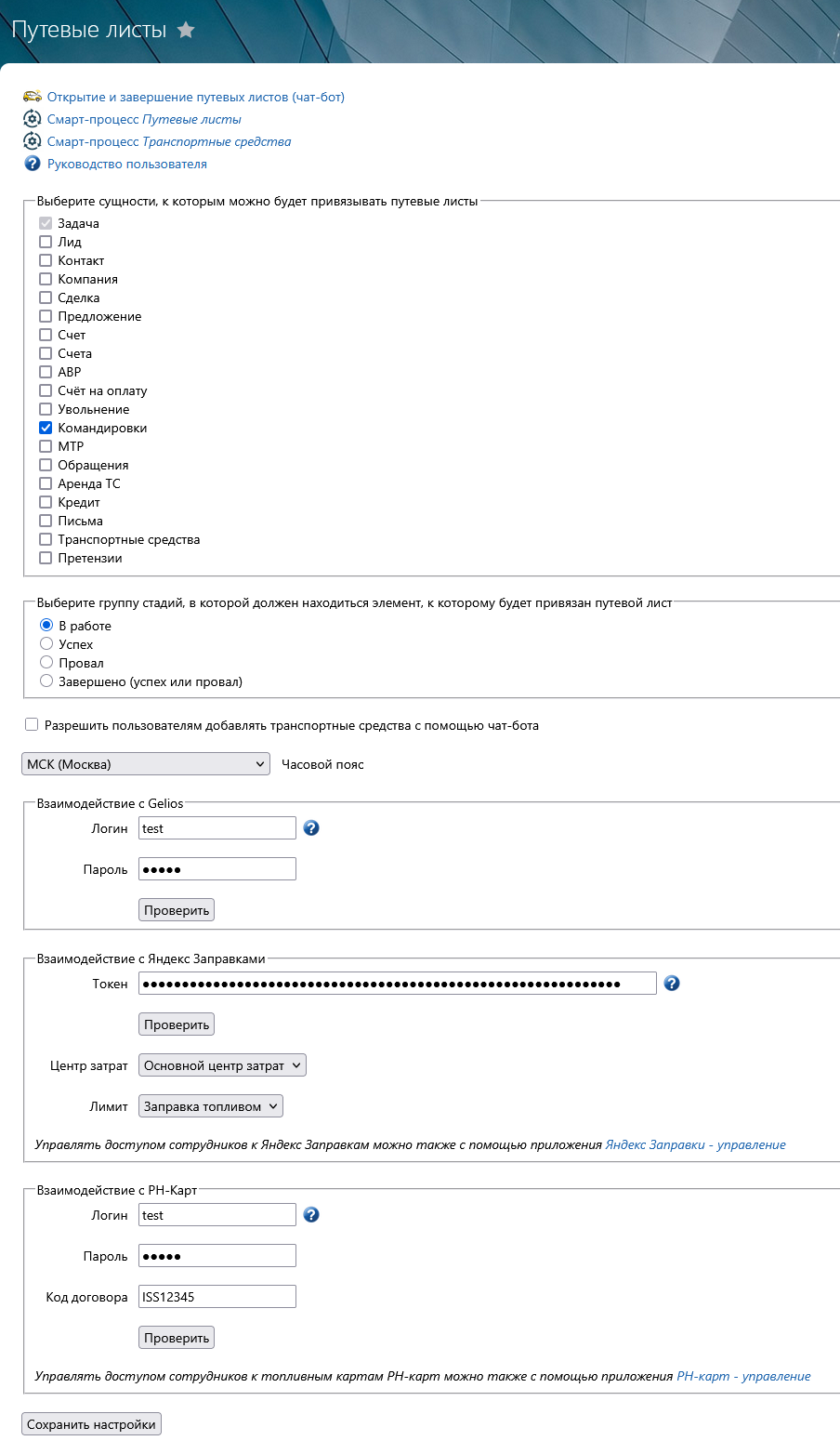Expand the Центр затрат dropdown
Image resolution: width=840 pixels, height=1454 pixels.
point(222,1065)
